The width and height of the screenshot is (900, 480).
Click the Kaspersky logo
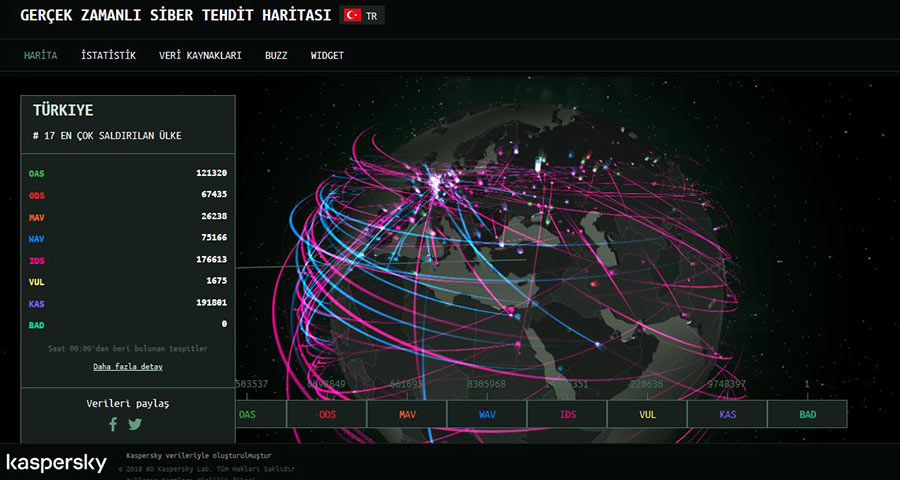coord(56,463)
